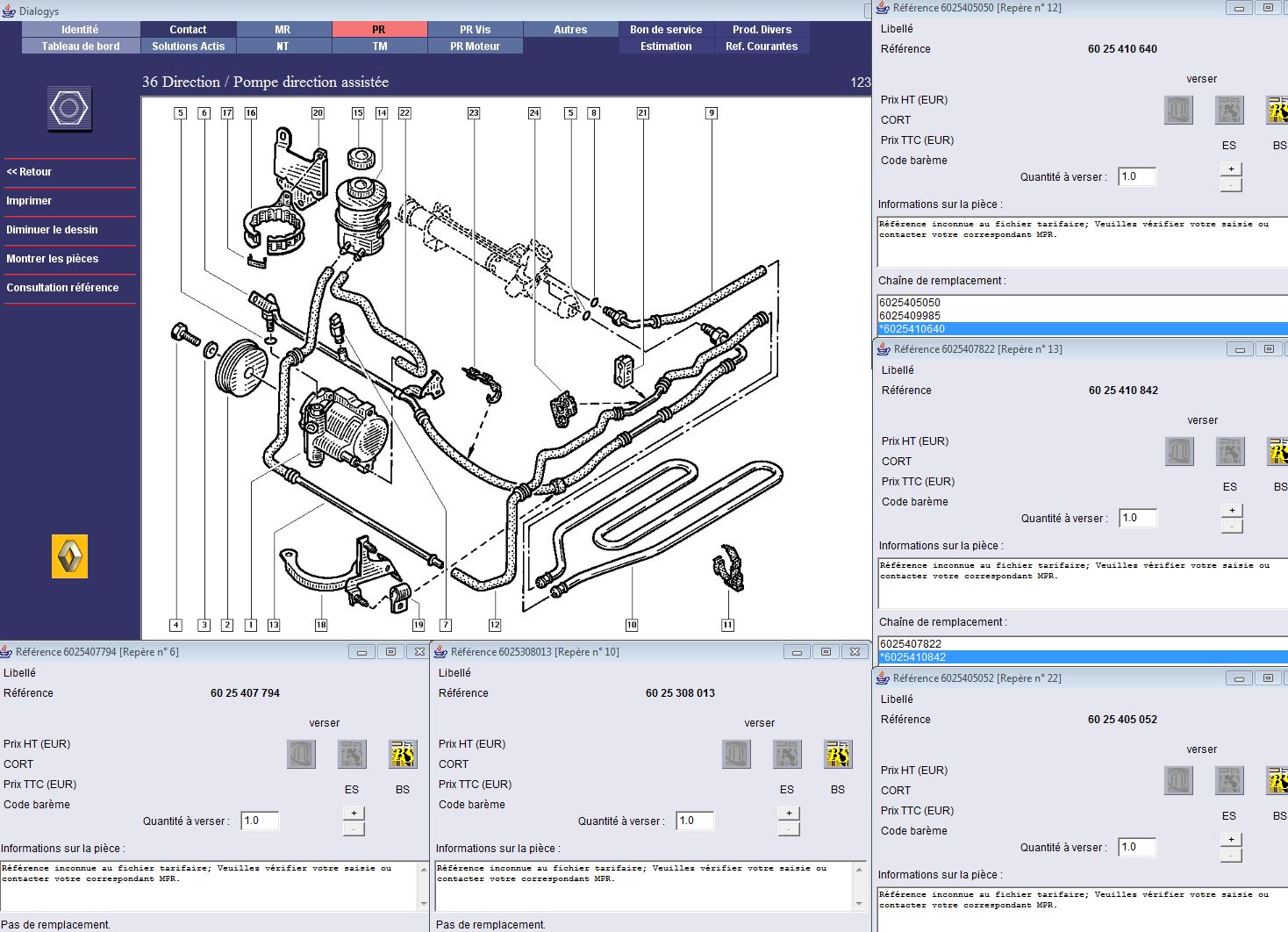Screen dimensions: 1288x932
Task: Open the Tableau de bord tab
Action: click(81, 47)
